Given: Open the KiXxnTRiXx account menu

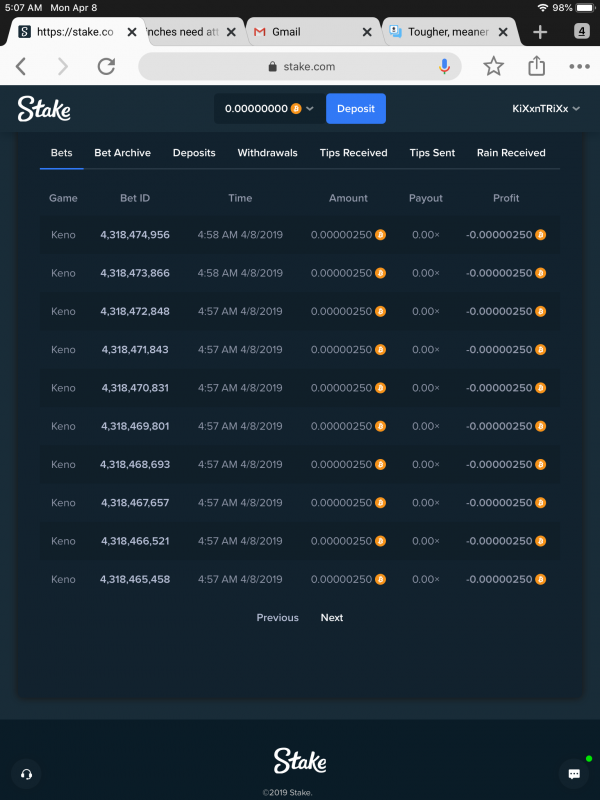Looking at the screenshot, I should point(546,109).
